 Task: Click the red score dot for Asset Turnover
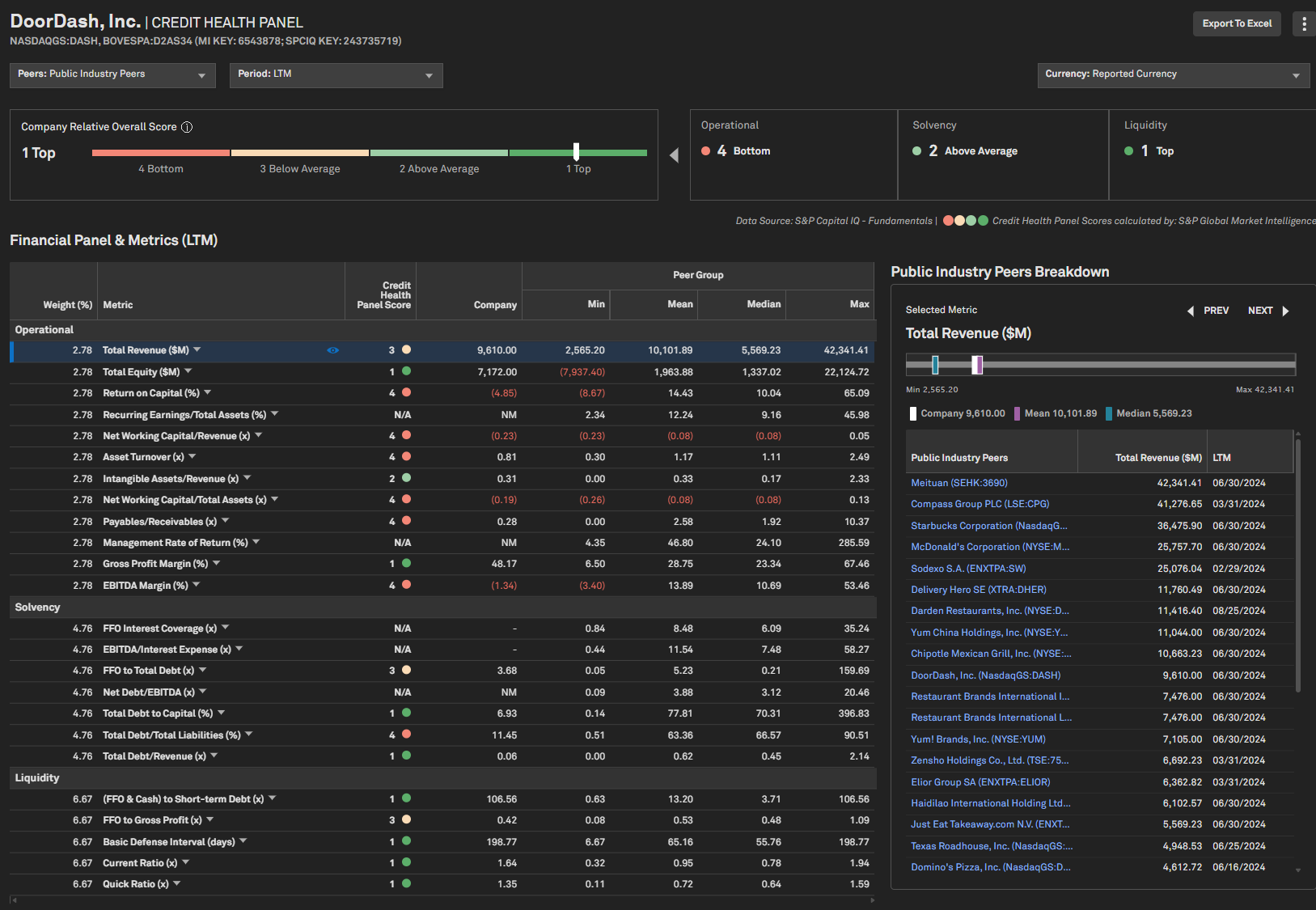click(x=407, y=456)
